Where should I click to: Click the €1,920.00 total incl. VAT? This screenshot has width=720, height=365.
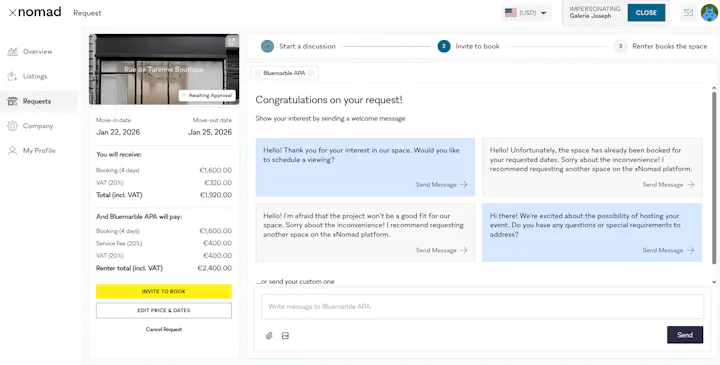(215, 195)
